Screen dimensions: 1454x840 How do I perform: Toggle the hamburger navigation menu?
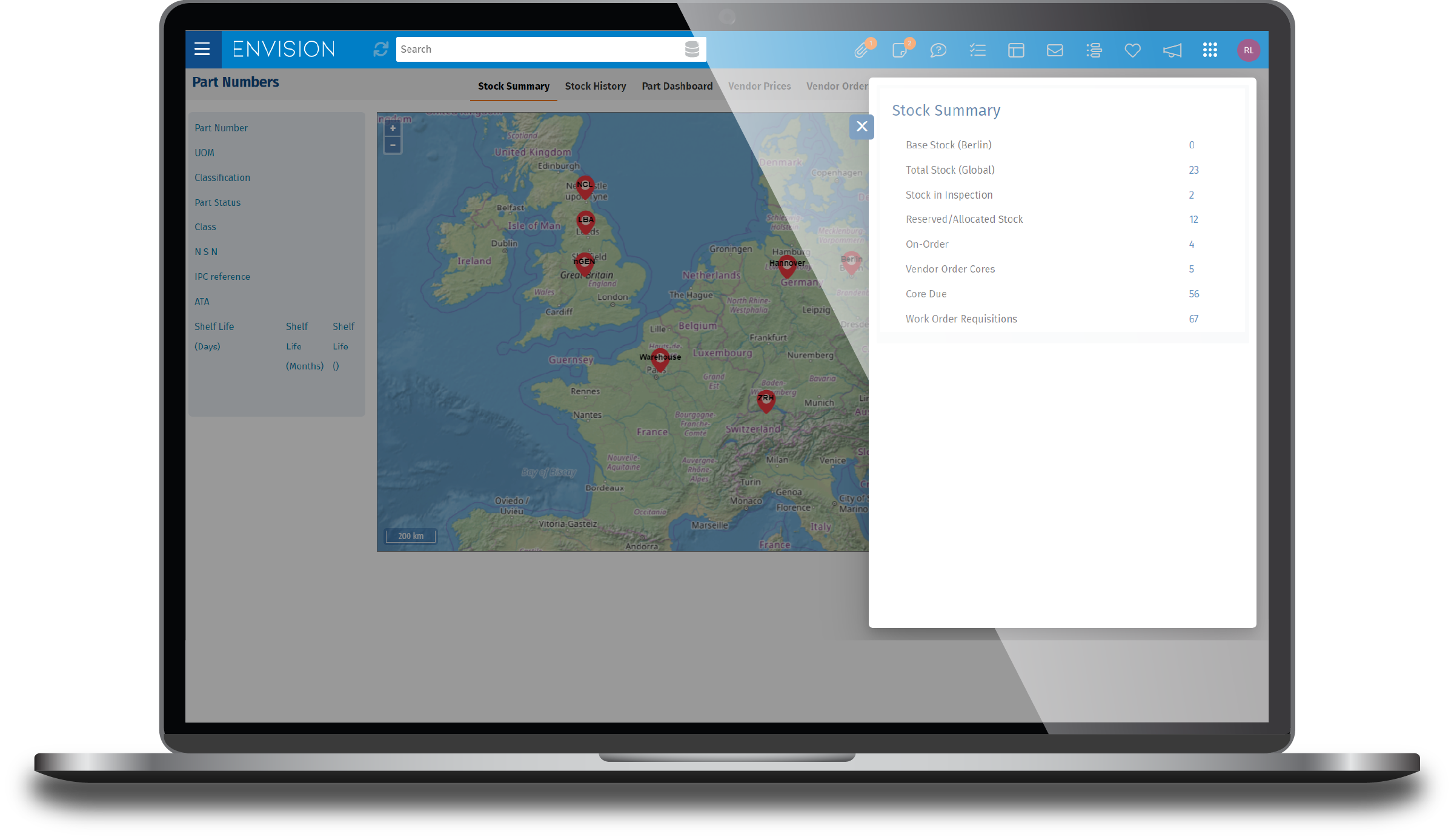click(x=202, y=49)
